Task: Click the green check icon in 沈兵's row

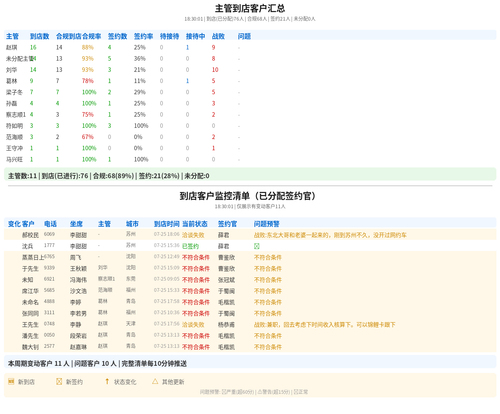Action: click(x=257, y=246)
